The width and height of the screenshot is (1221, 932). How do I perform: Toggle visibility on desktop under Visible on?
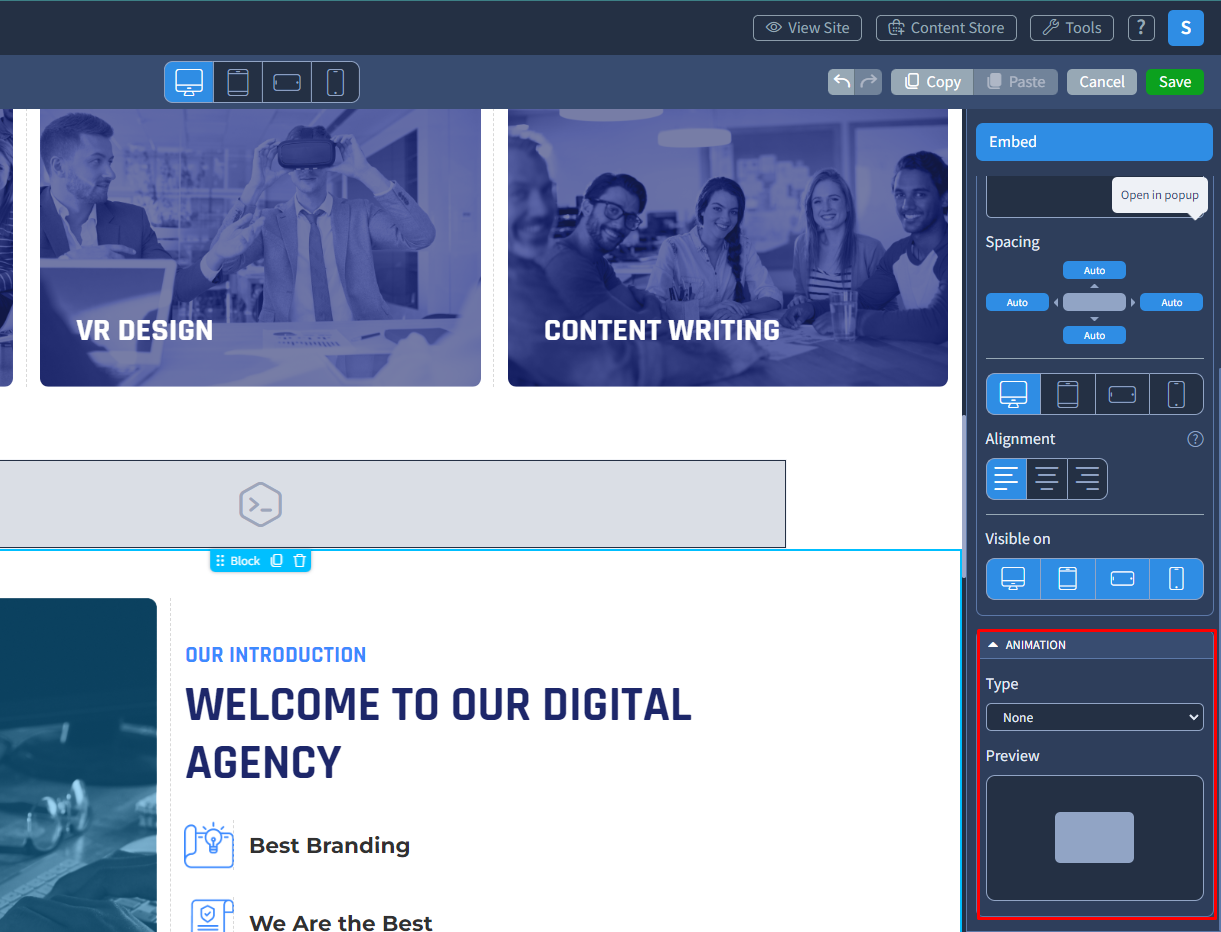(1013, 579)
